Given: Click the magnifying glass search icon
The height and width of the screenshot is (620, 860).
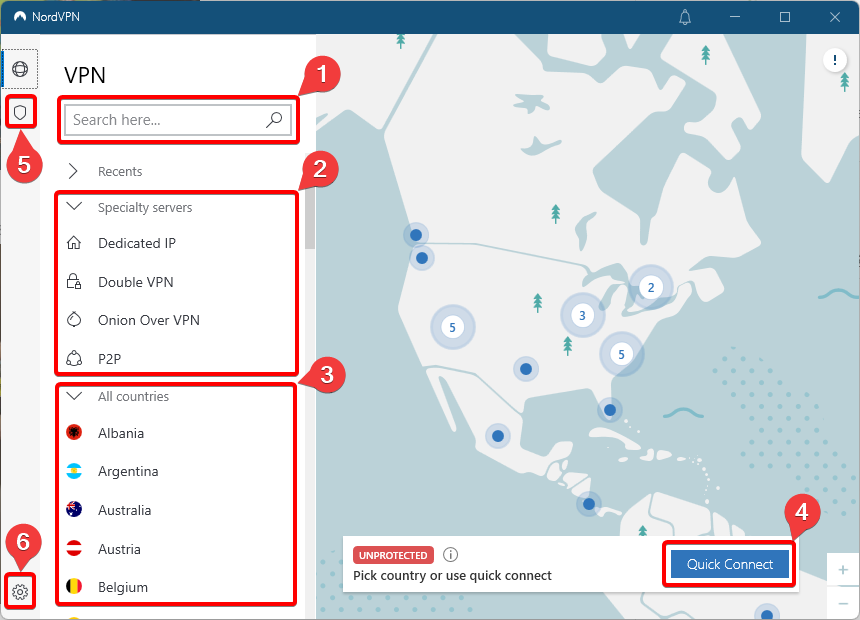Looking at the screenshot, I should pos(274,120).
